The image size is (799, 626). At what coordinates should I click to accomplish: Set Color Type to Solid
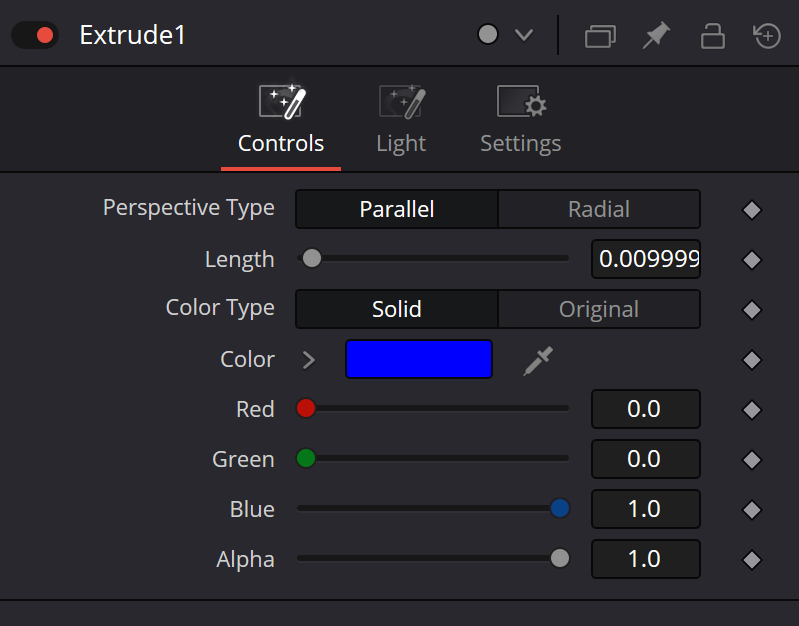(397, 309)
